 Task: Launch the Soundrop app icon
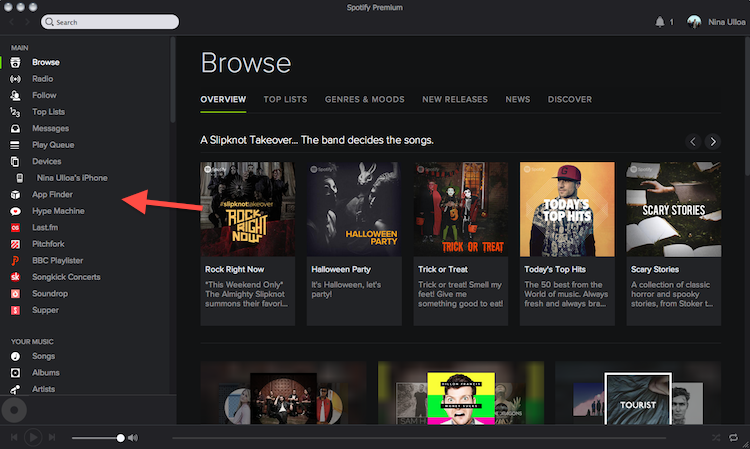(x=15, y=294)
